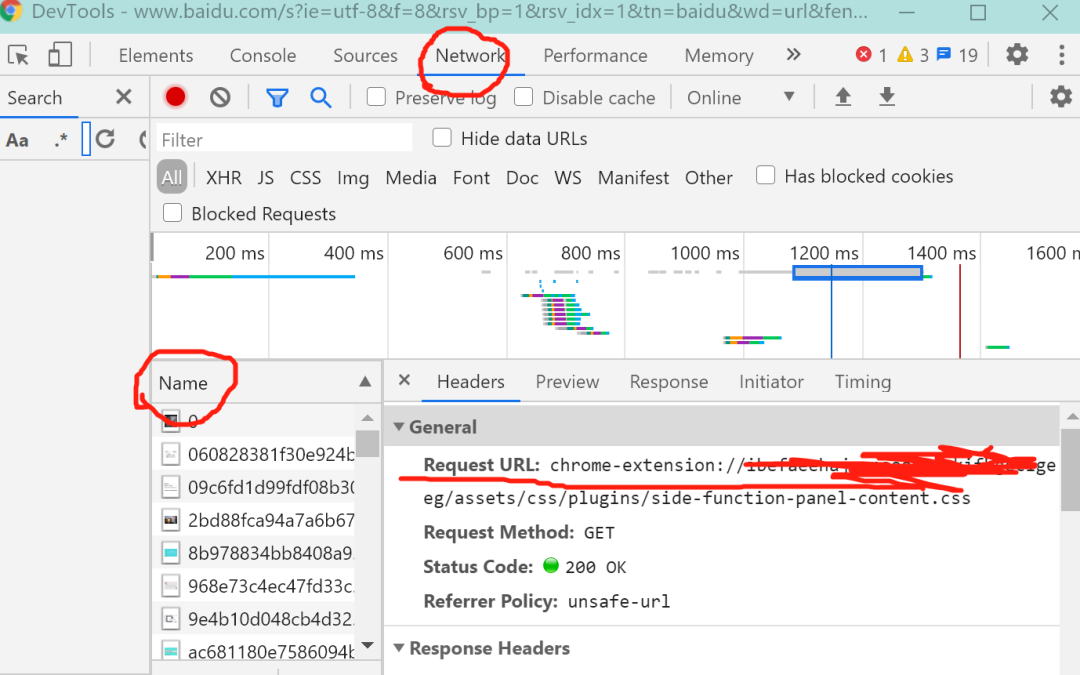The image size is (1080, 675).
Task: Open the Timing tab
Action: point(863,382)
